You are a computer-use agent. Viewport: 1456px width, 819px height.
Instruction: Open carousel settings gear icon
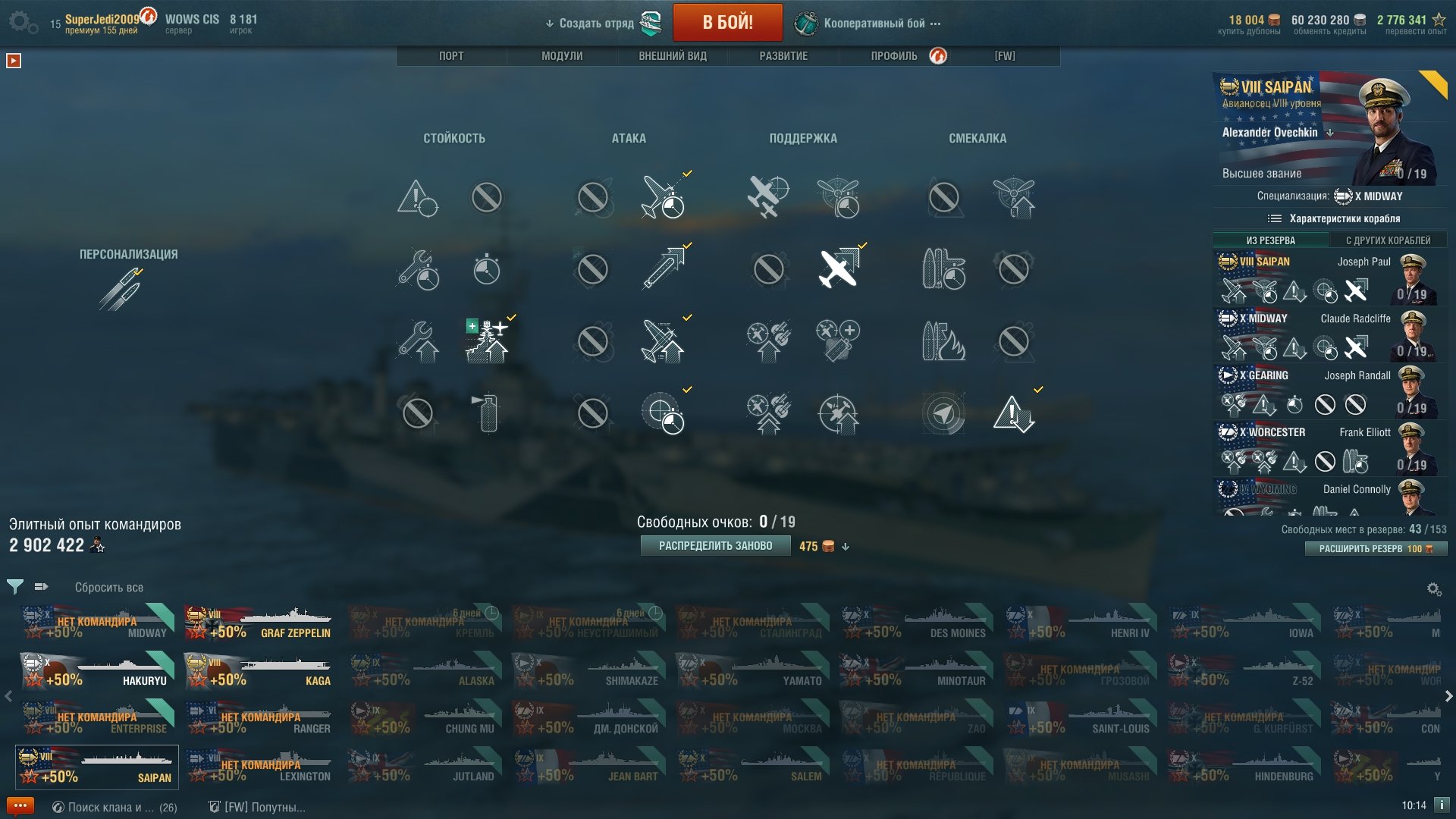coord(1433,588)
